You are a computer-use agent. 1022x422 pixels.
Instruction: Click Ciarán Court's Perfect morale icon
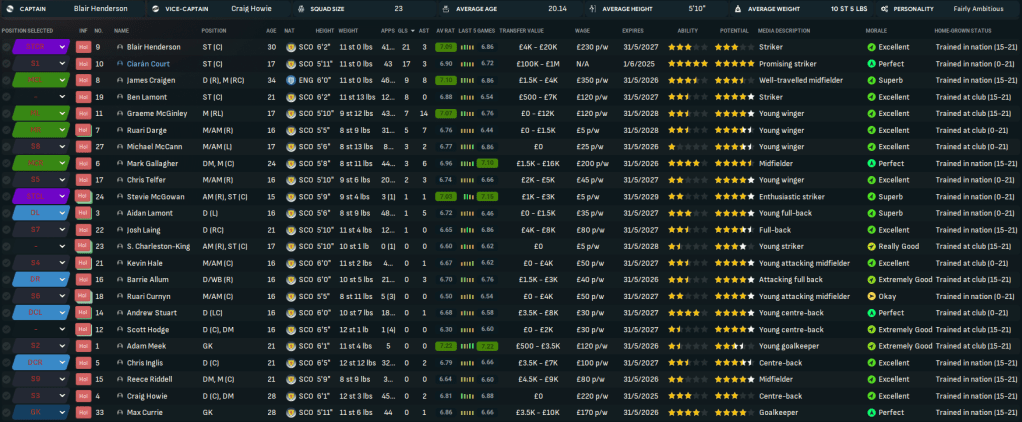click(x=871, y=64)
